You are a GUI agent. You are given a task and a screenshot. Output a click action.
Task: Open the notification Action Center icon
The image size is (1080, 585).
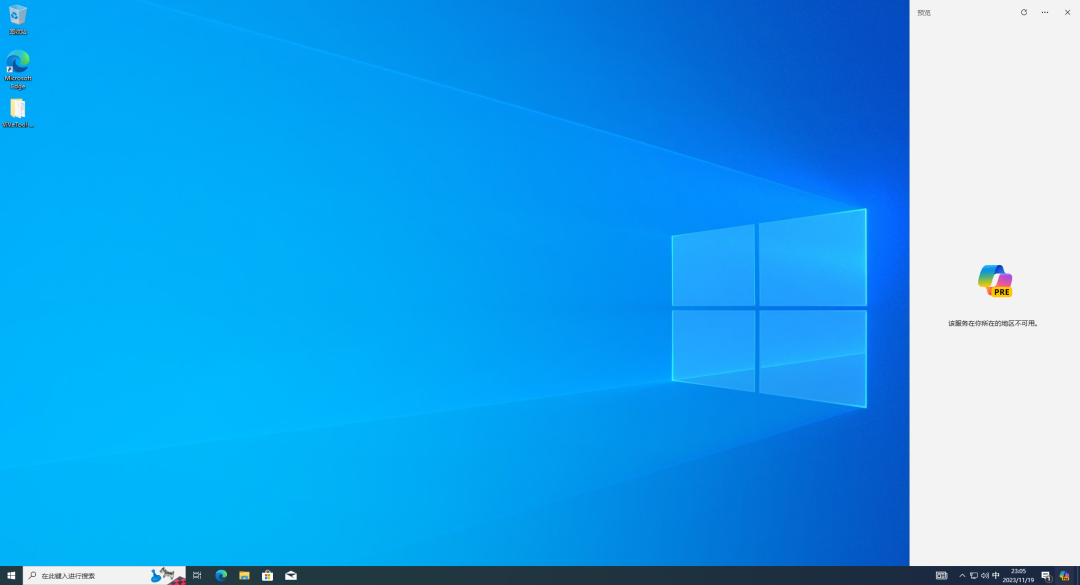(1046, 575)
